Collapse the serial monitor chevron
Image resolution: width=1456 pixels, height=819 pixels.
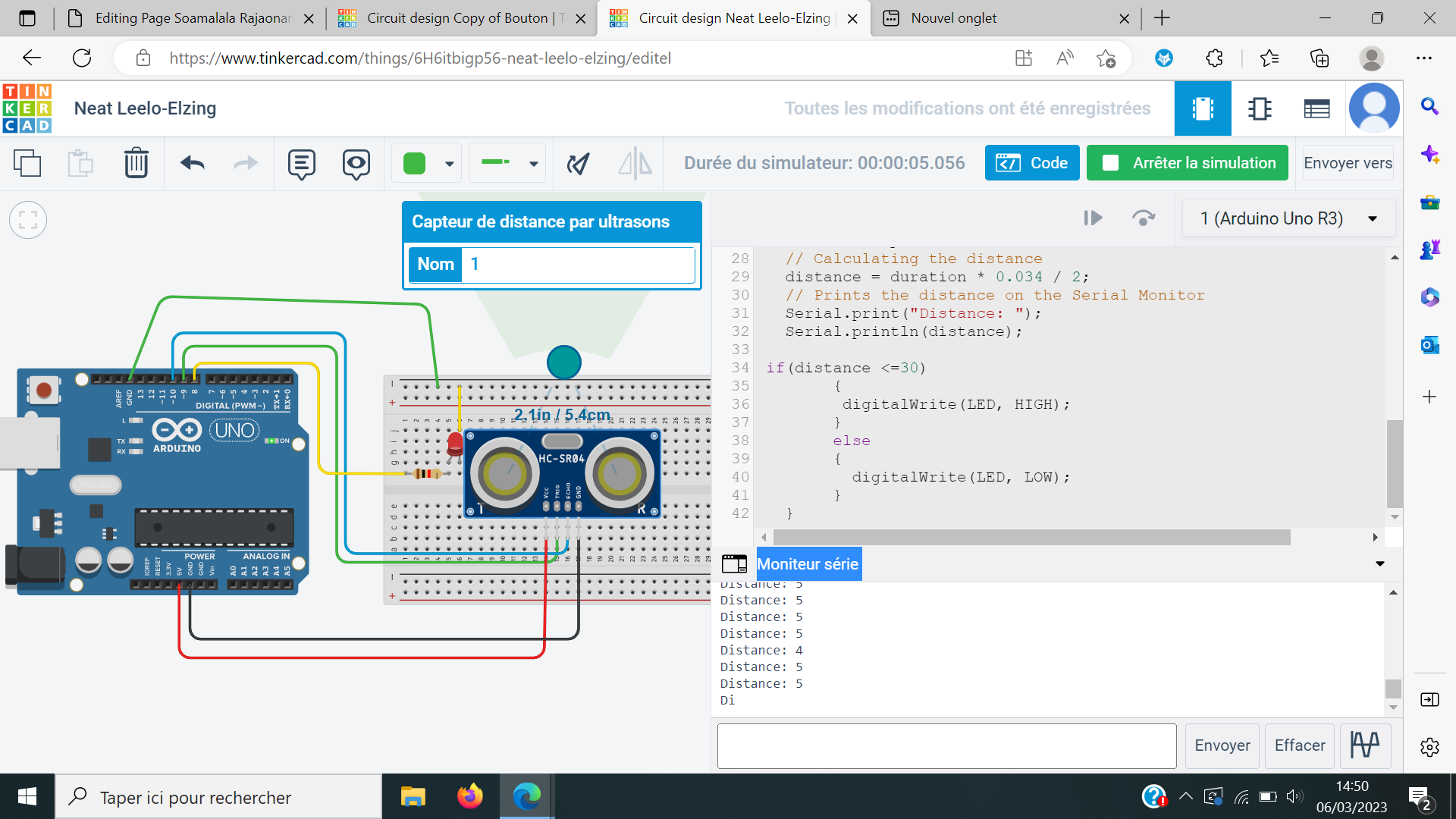point(1380,563)
